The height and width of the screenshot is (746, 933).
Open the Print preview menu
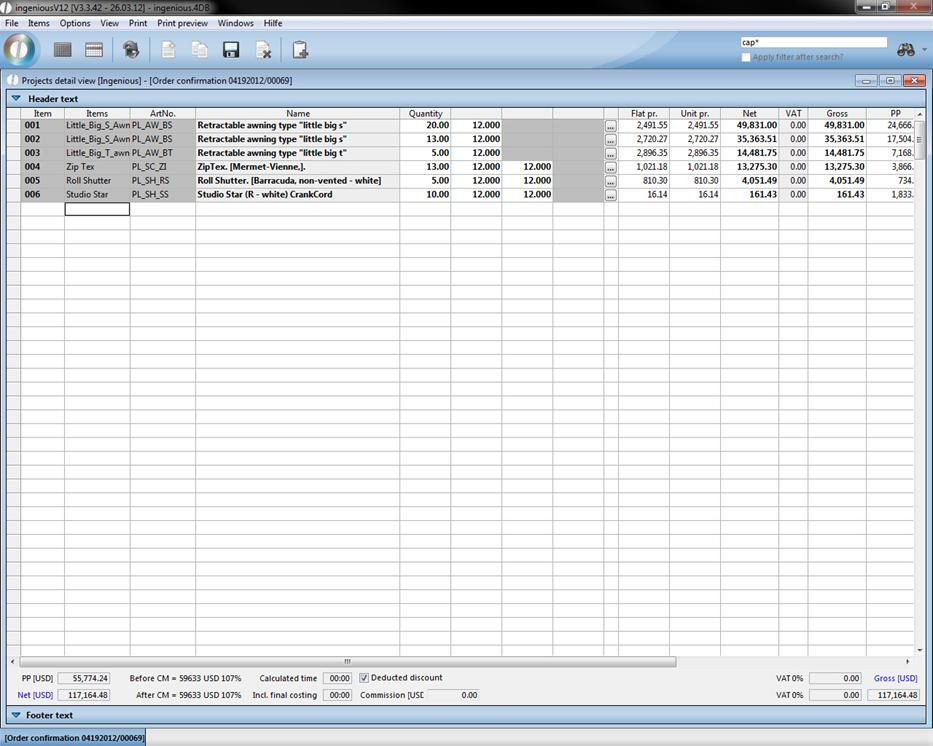click(x=182, y=23)
